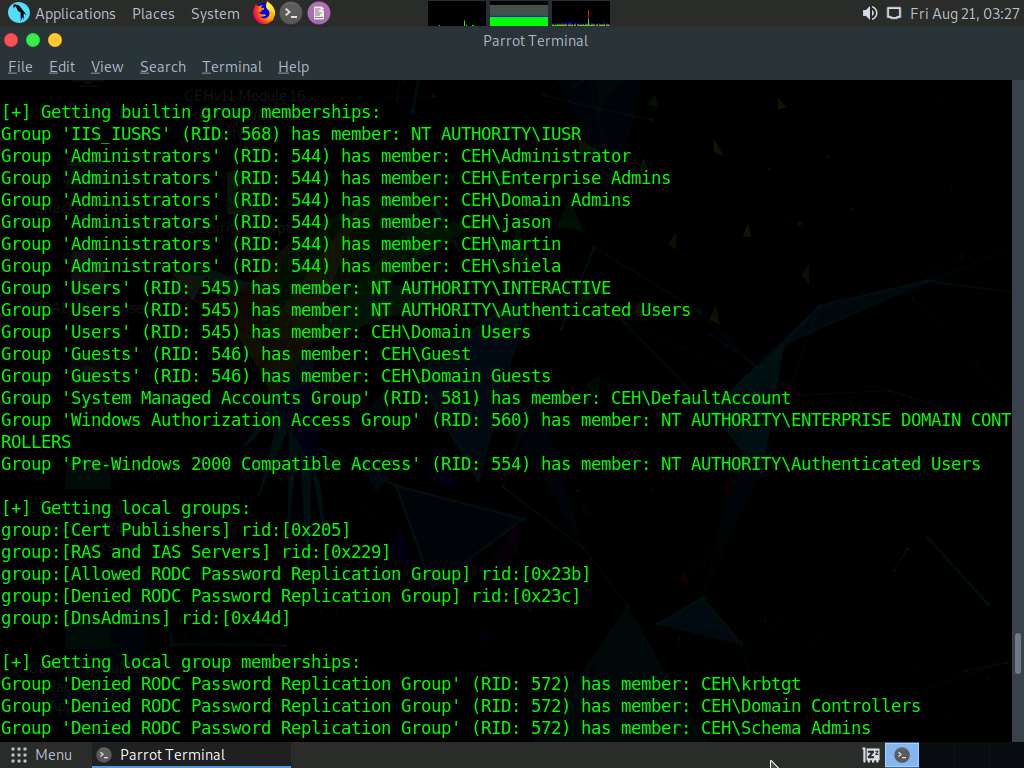Image resolution: width=1024 pixels, height=768 pixels.
Task: Click 'CEH\Domain Guests' text
Action: pyautogui.click(x=466, y=376)
